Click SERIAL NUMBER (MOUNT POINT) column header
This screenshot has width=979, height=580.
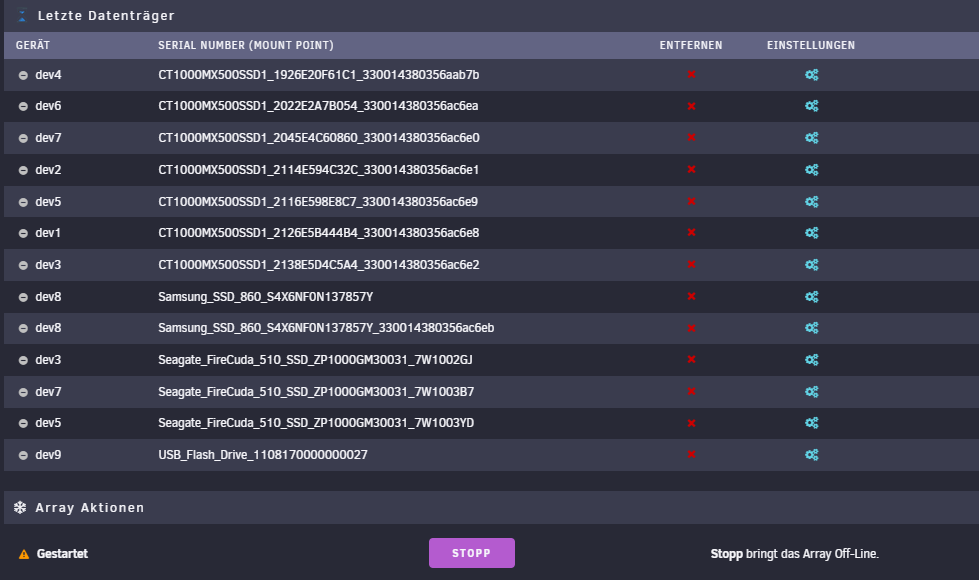[x=246, y=45]
